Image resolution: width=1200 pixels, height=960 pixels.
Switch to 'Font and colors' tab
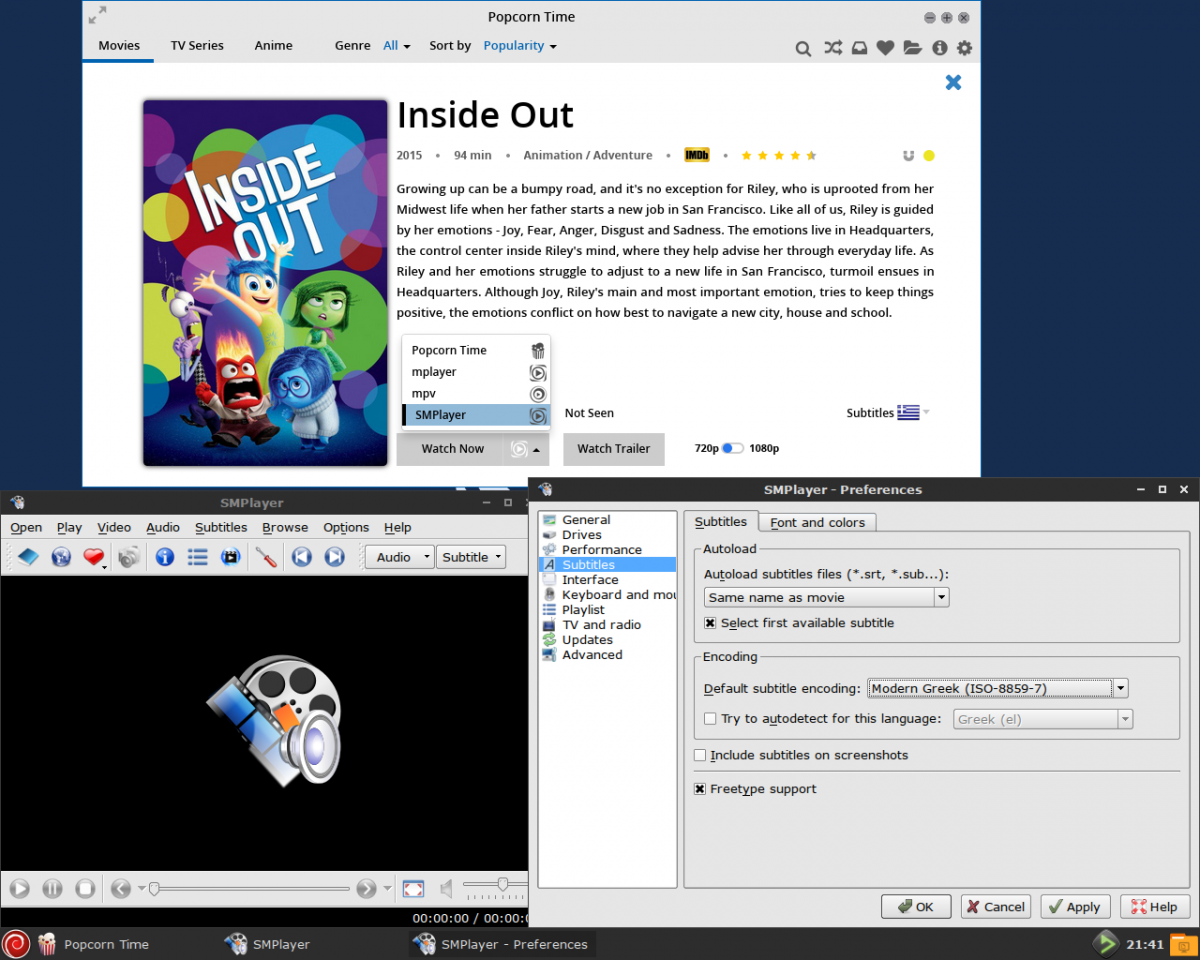817,522
